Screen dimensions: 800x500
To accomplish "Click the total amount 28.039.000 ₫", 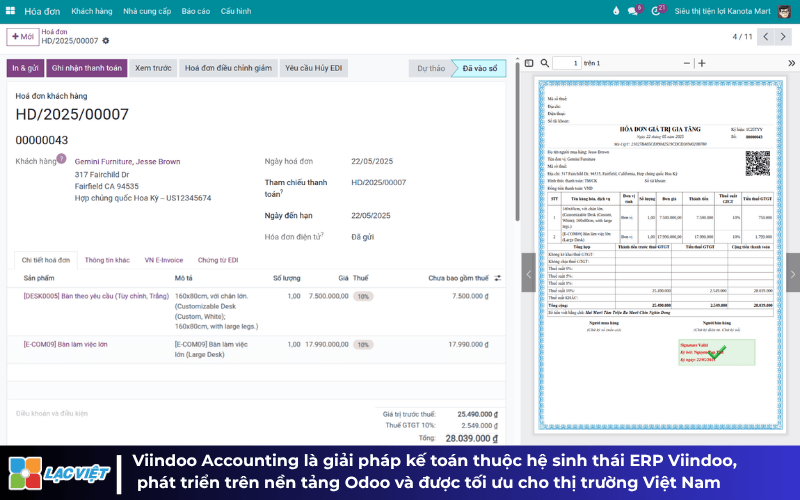I will [471, 438].
